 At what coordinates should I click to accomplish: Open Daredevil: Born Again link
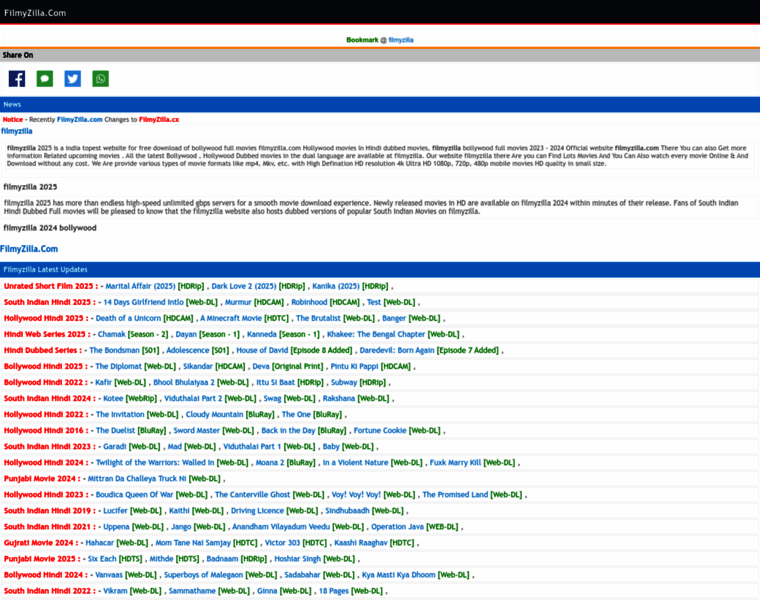pyautogui.click(x=397, y=350)
